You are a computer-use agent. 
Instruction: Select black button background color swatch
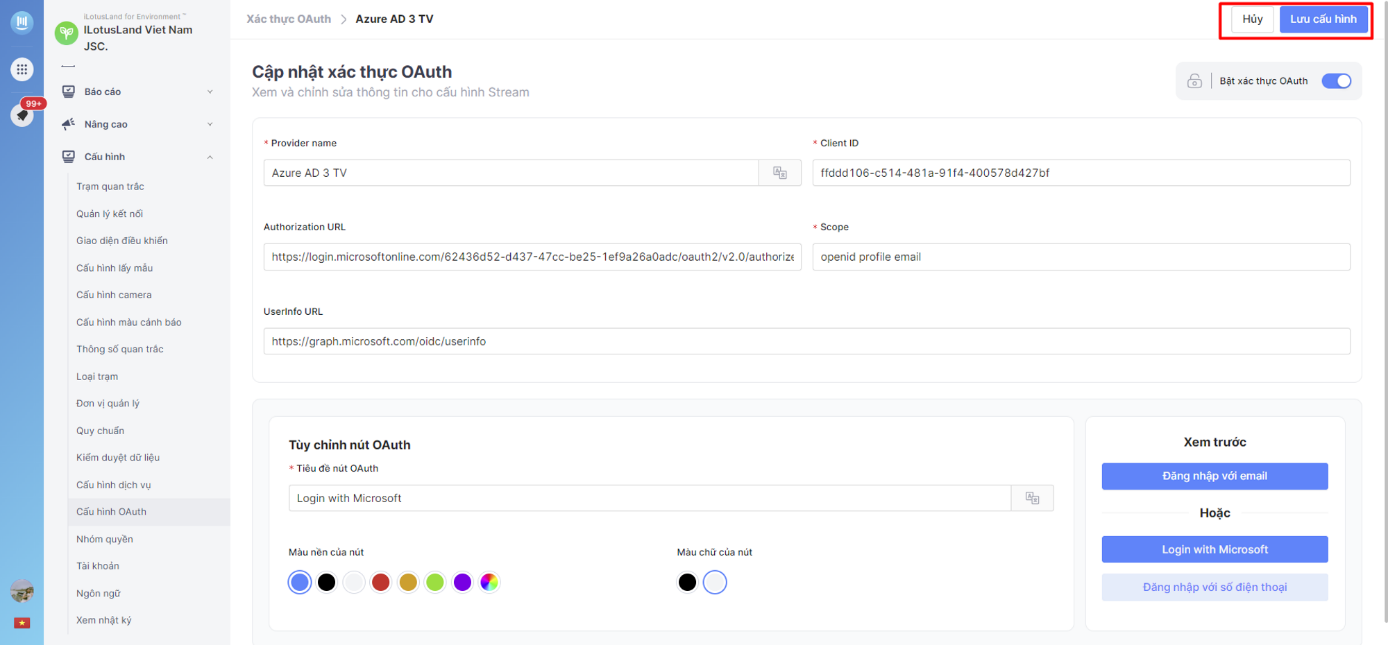(x=326, y=582)
